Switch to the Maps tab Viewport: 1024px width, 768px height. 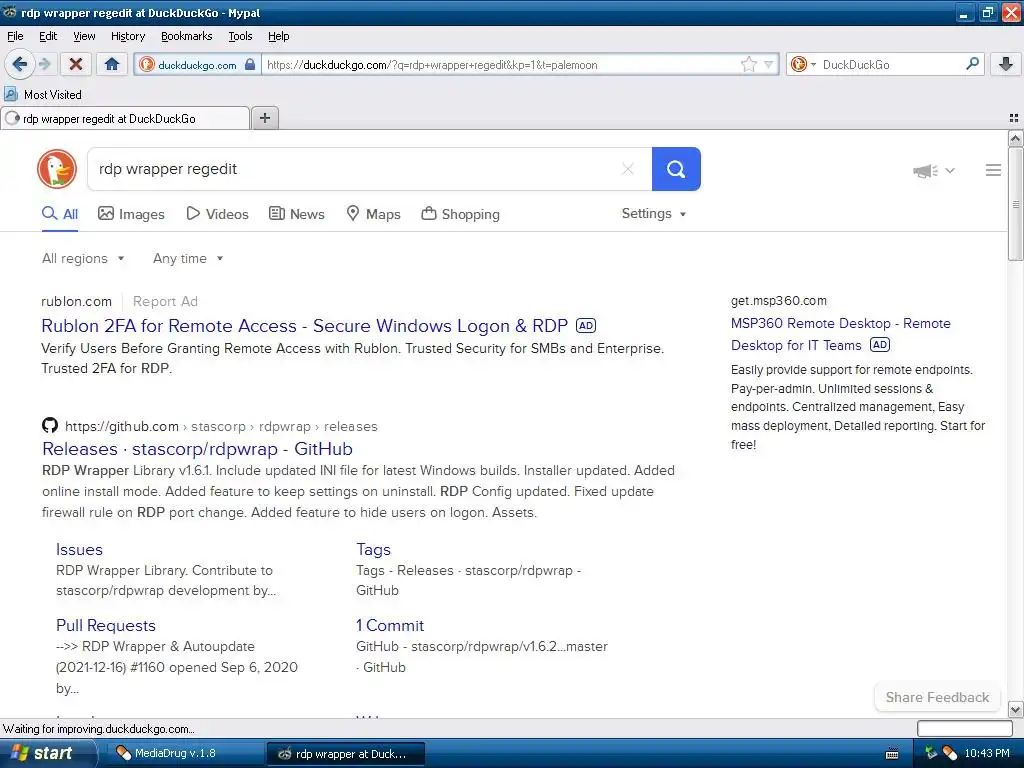tap(373, 214)
